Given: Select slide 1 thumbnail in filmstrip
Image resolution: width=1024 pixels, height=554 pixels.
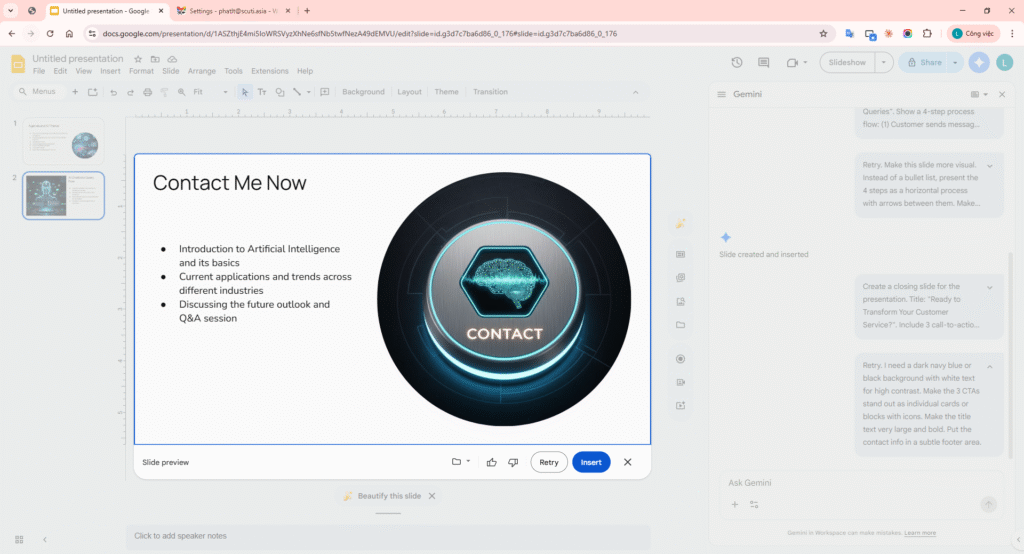Looking at the screenshot, I should point(63,141).
